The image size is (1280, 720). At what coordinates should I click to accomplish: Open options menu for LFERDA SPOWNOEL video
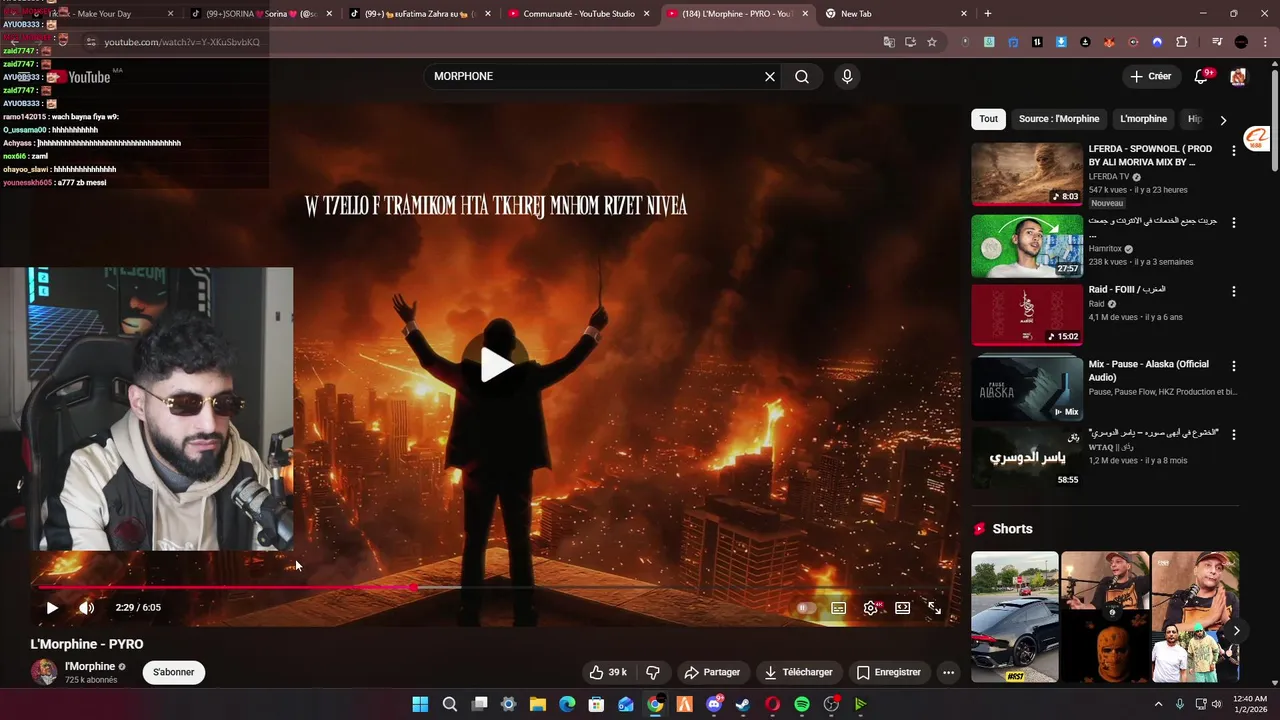coord(1233,151)
